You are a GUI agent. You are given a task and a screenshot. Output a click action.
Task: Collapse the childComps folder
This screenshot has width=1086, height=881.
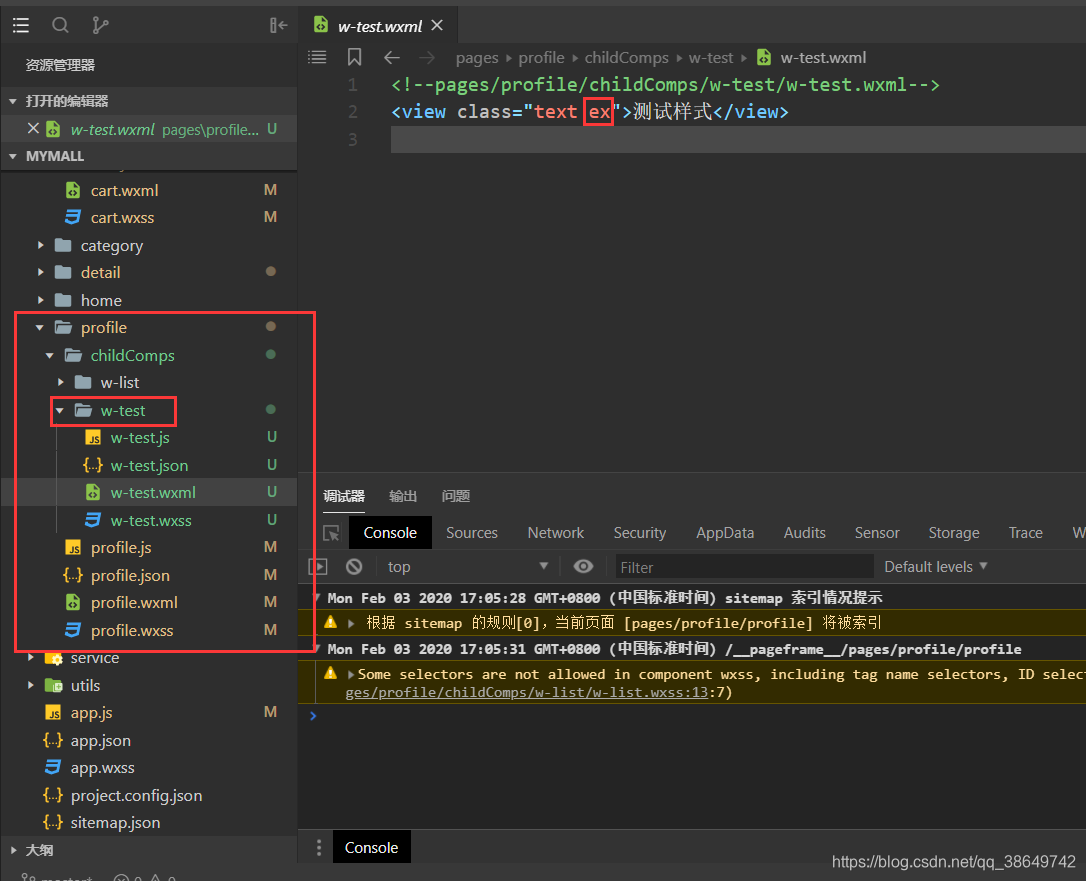tap(50, 355)
